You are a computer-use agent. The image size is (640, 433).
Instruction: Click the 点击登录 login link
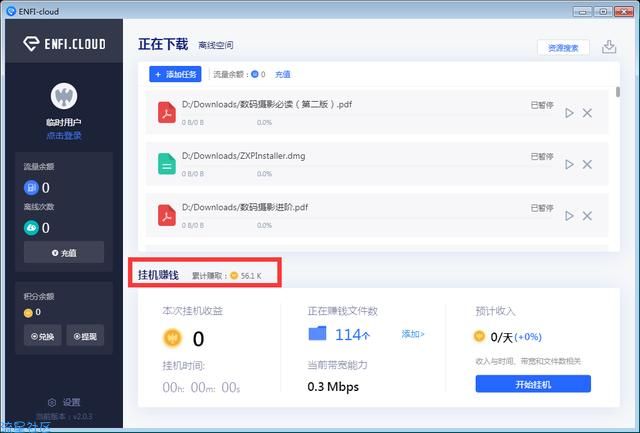(64, 135)
